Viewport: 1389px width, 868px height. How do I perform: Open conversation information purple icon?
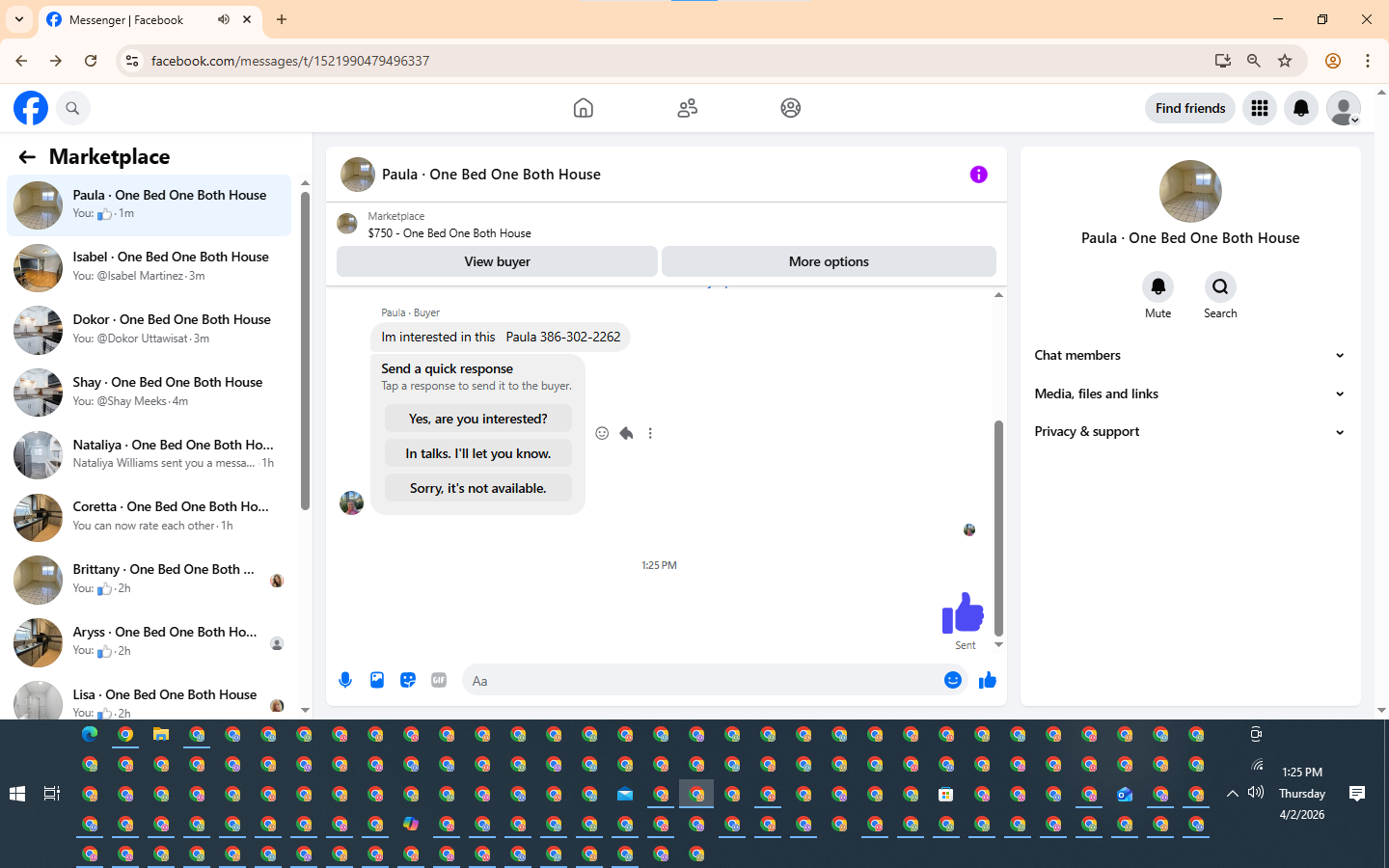pyautogui.click(x=979, y=175)
